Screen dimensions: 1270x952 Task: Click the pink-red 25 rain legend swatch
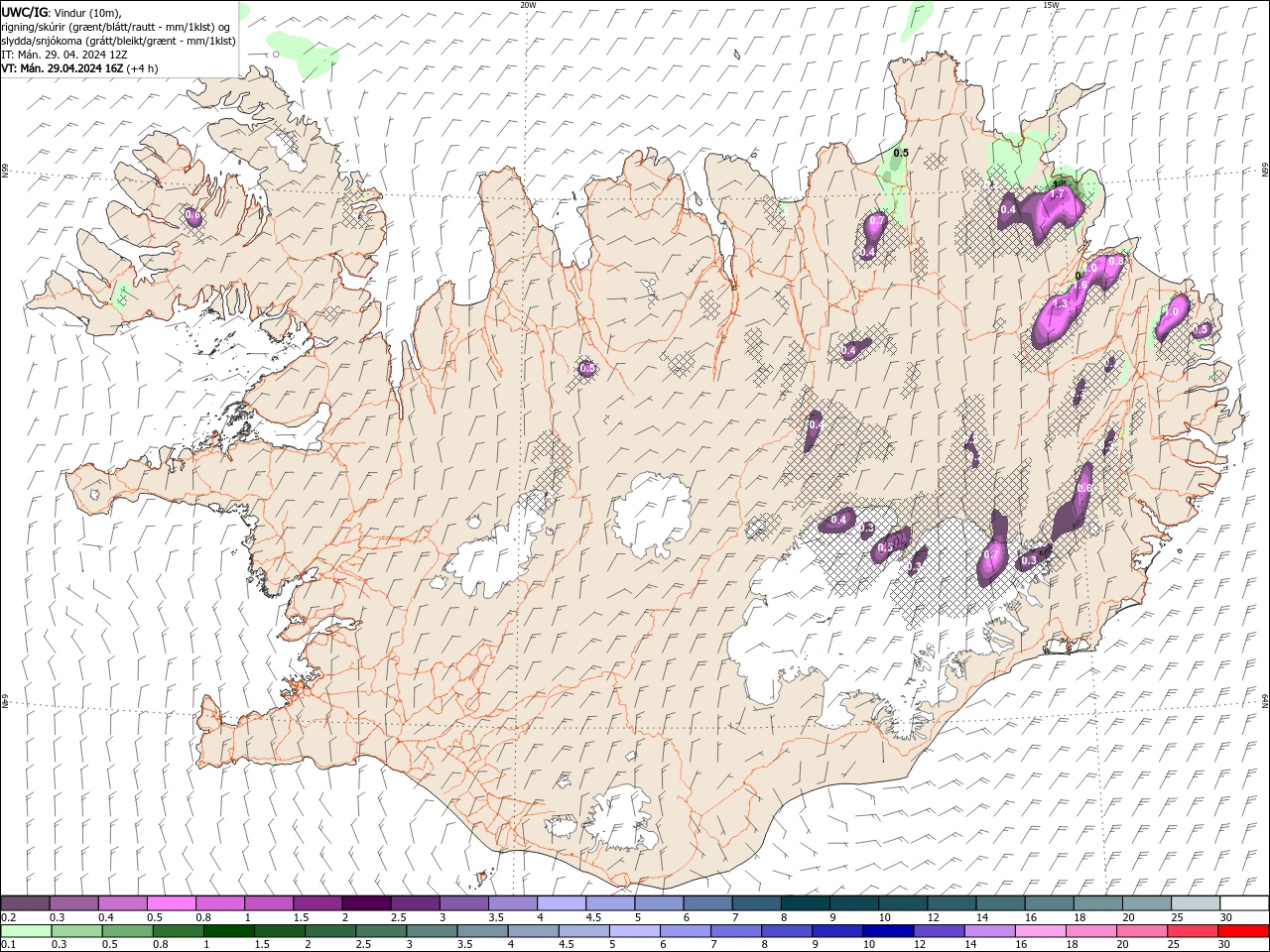pyautogui.click(x=1193, y=931)
